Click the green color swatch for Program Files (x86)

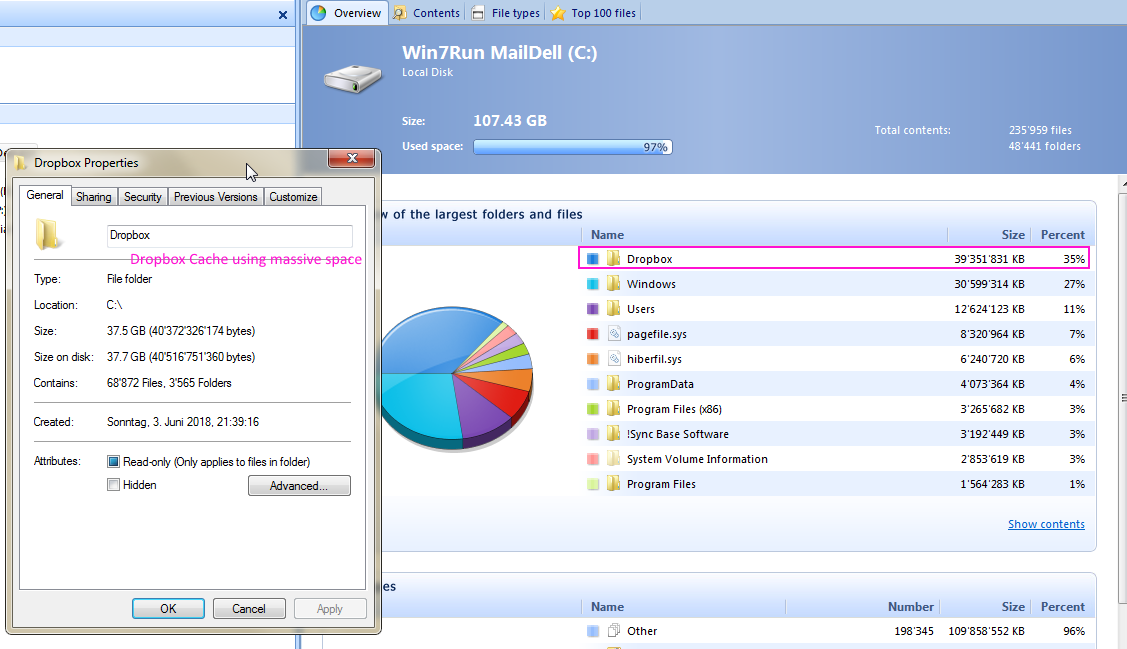(592, 409)
